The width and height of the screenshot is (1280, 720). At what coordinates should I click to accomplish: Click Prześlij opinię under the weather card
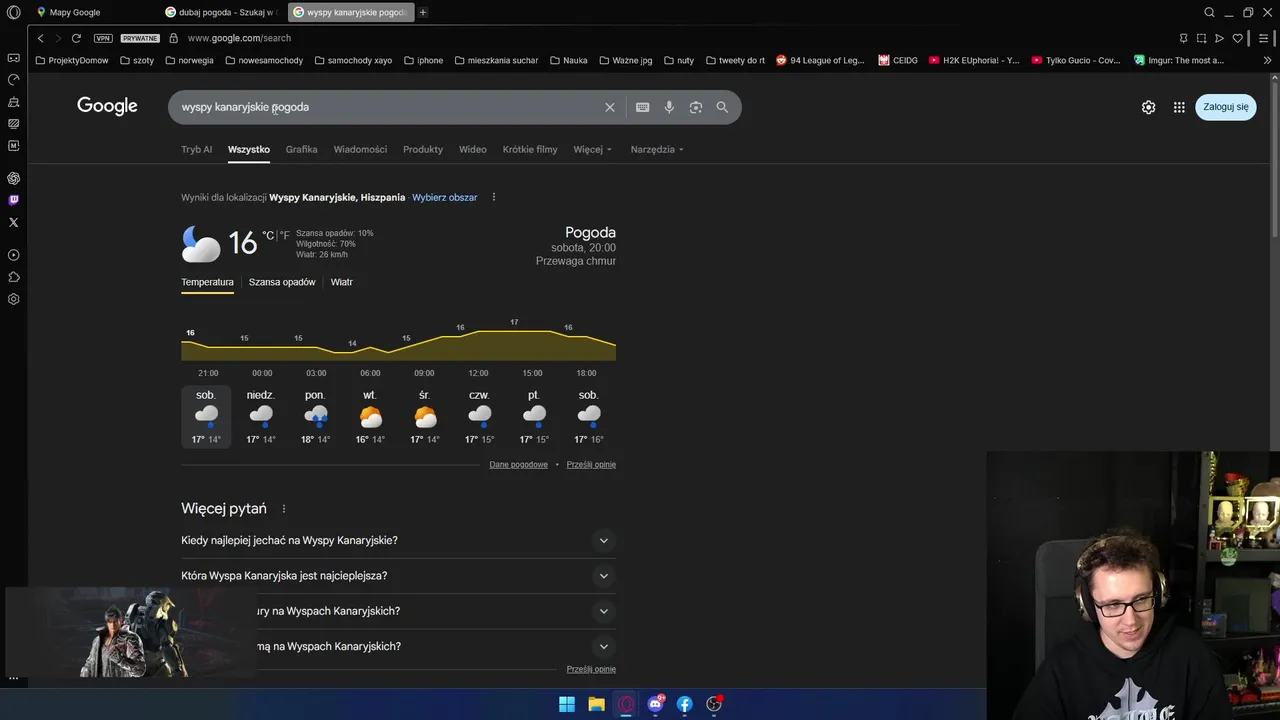[x=591, y=464]
